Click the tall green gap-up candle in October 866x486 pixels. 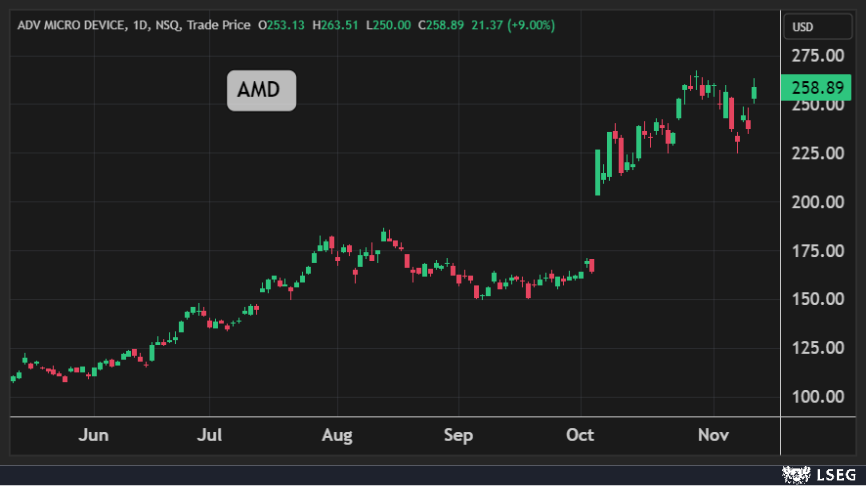click(598, 170)
